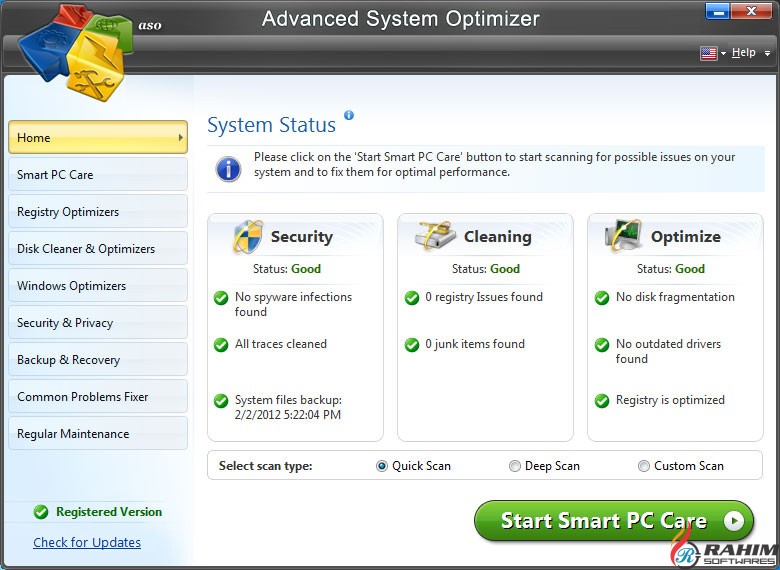
Task: Expand the Home menu arrow
Action: pos(181,137)
